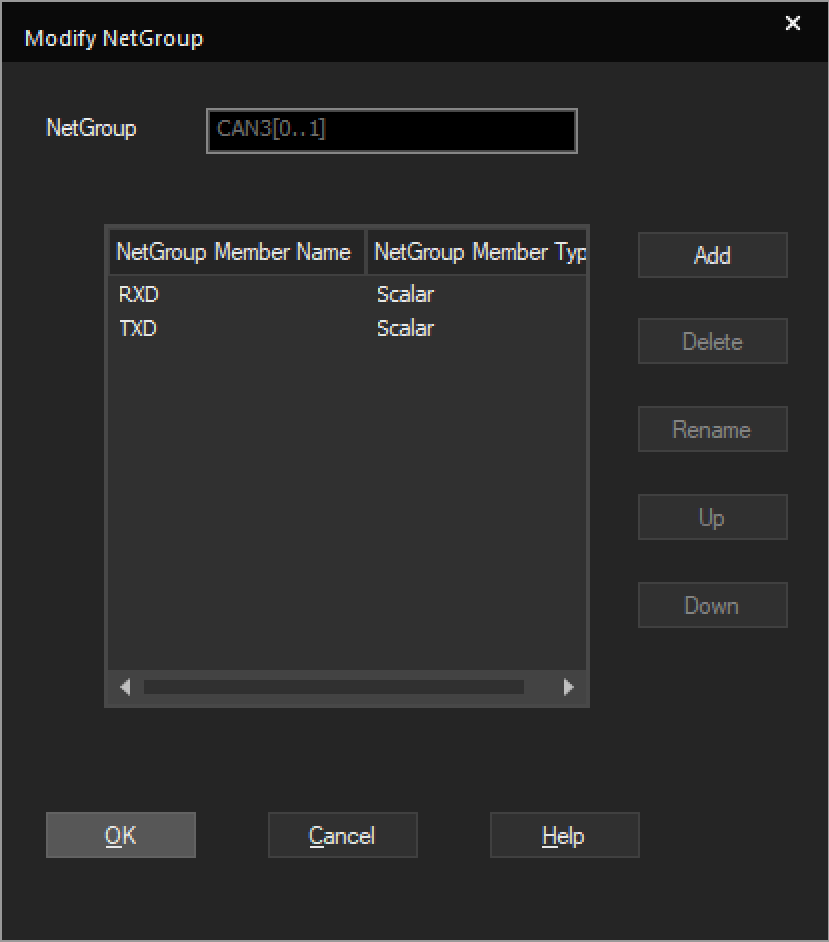
Task: Click the Rename button
Action: [712, 430]
